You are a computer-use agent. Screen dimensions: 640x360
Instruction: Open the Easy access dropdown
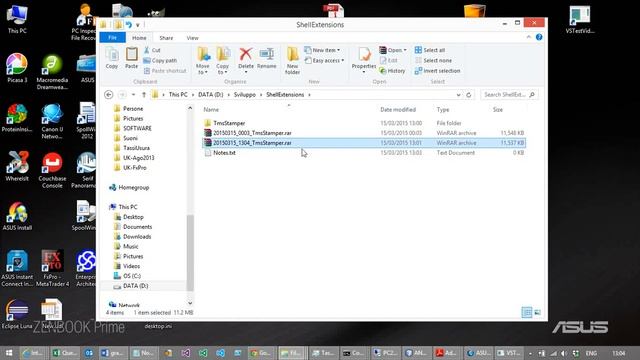324,60
